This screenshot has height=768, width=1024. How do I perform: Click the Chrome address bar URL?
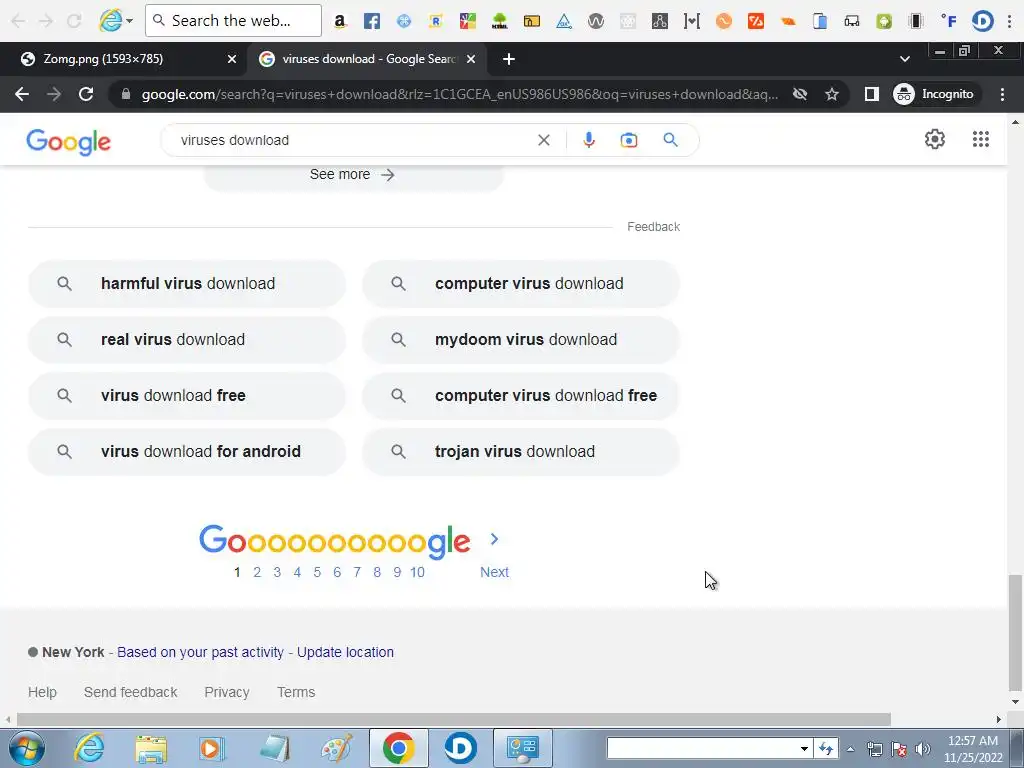coord(459,94)
